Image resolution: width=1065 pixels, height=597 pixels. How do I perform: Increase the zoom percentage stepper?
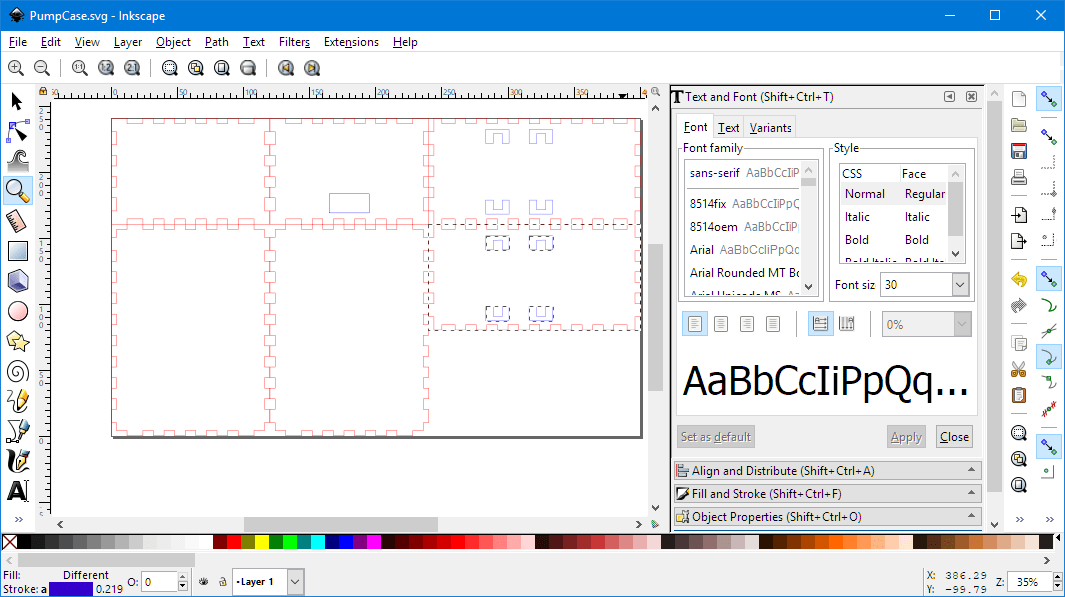(1058, 578)
